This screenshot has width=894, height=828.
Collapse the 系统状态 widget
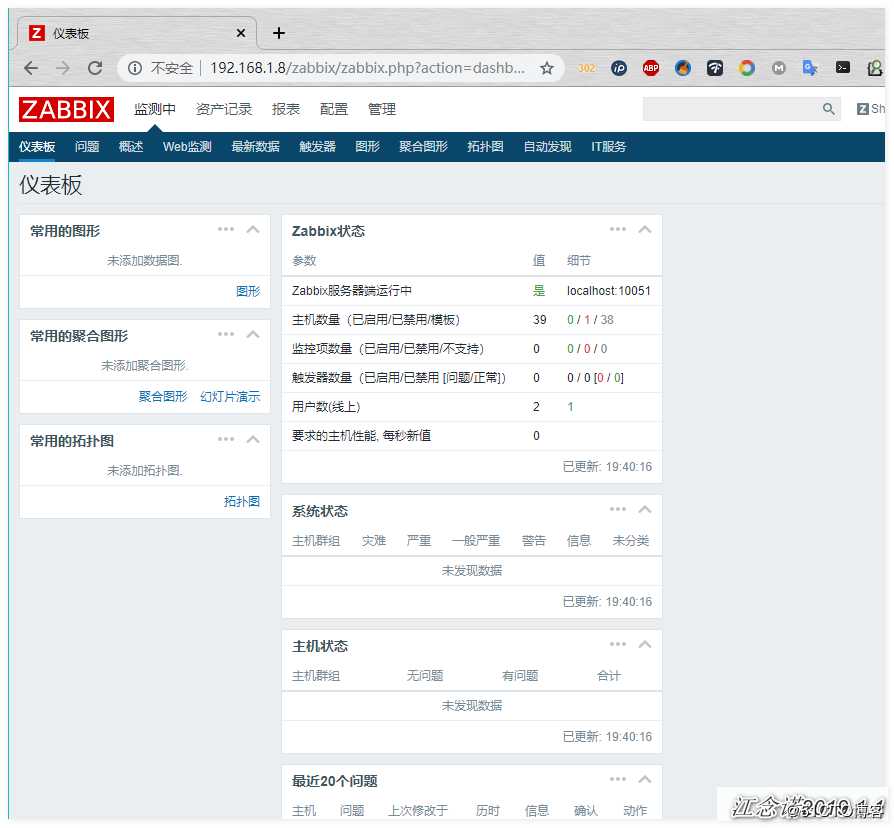pos(645,509)
